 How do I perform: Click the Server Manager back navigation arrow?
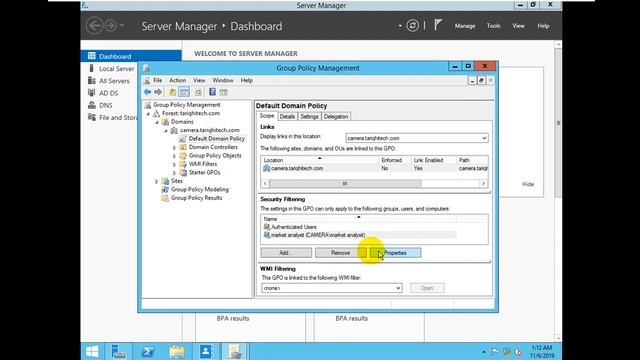[95, 26]
